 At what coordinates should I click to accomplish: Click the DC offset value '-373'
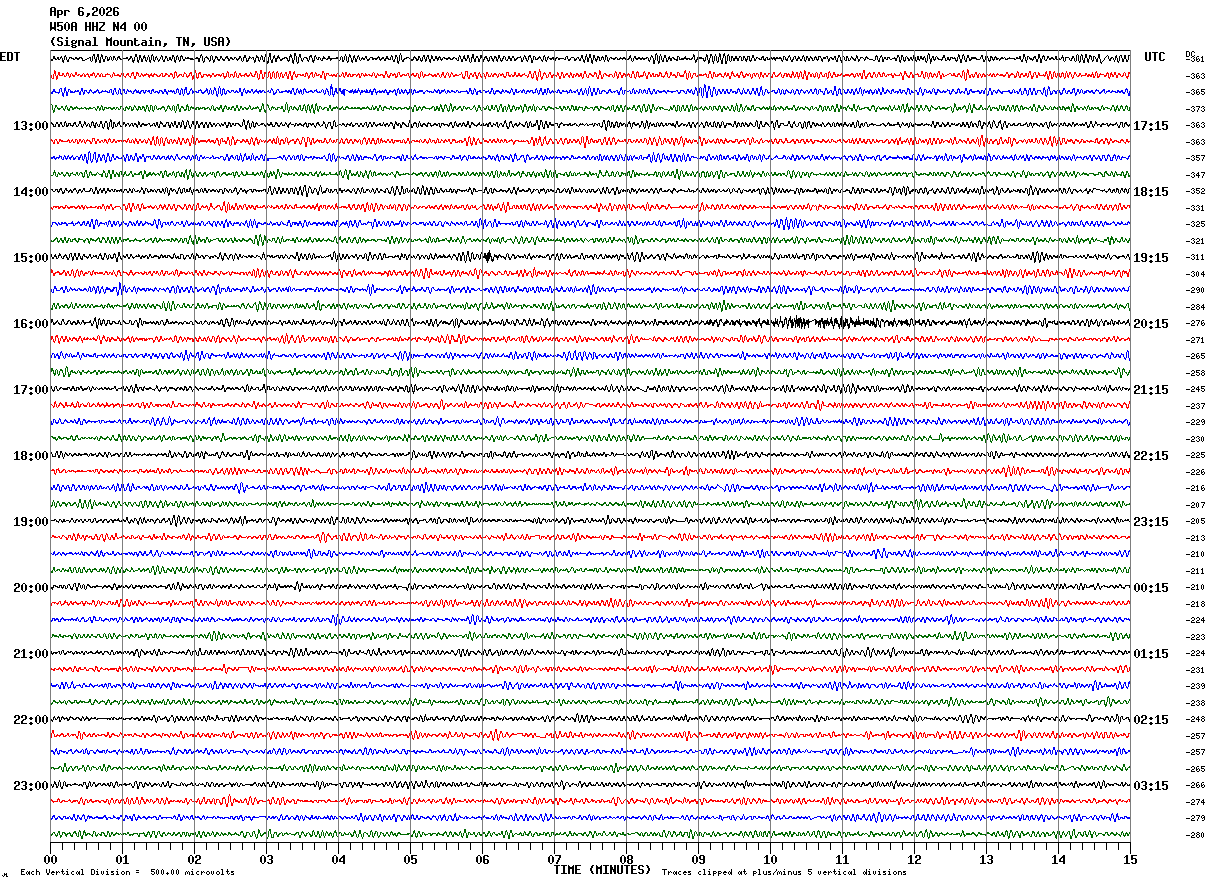1195,109
